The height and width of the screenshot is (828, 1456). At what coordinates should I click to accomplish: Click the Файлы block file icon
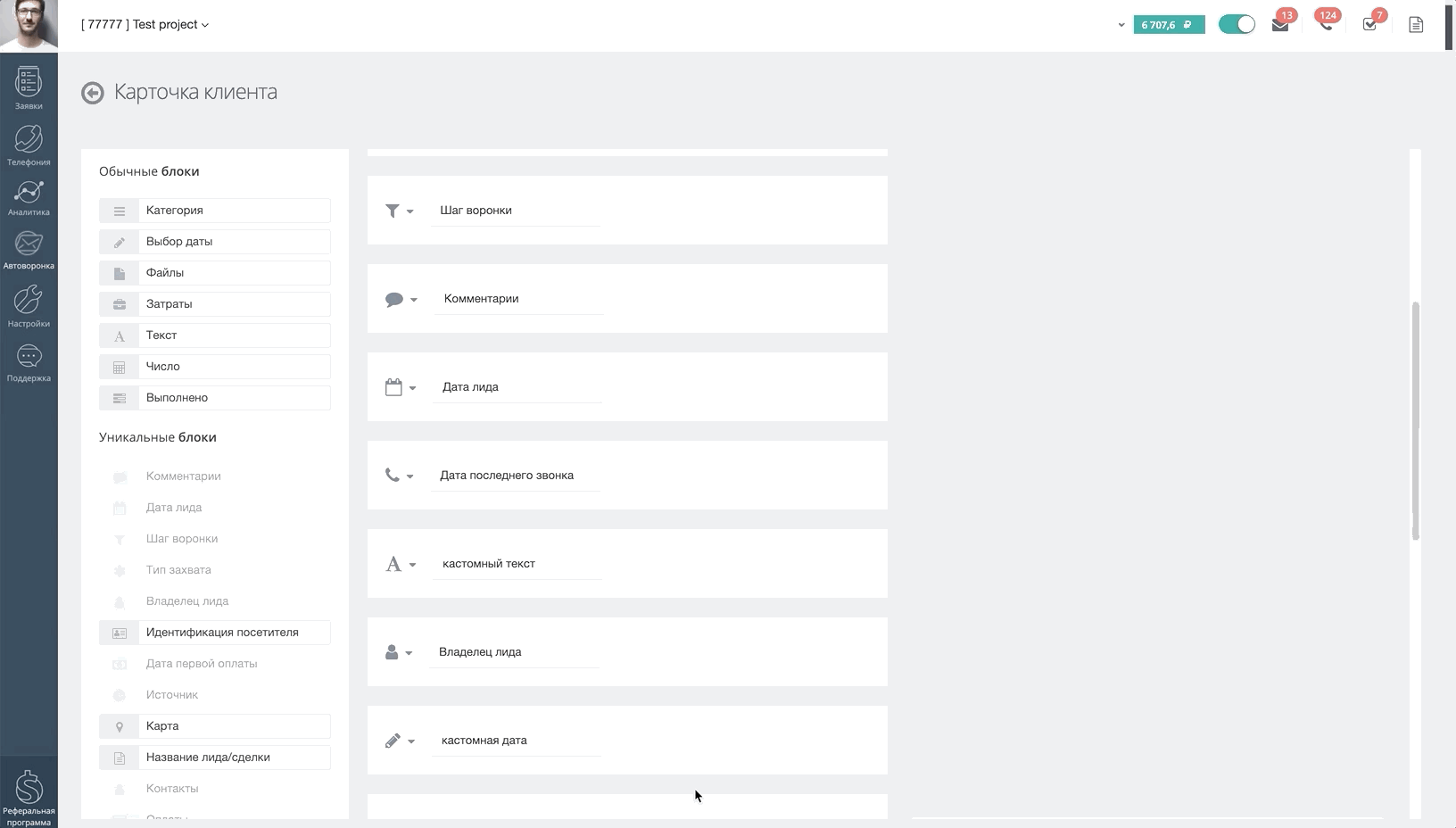coord(119,274)
